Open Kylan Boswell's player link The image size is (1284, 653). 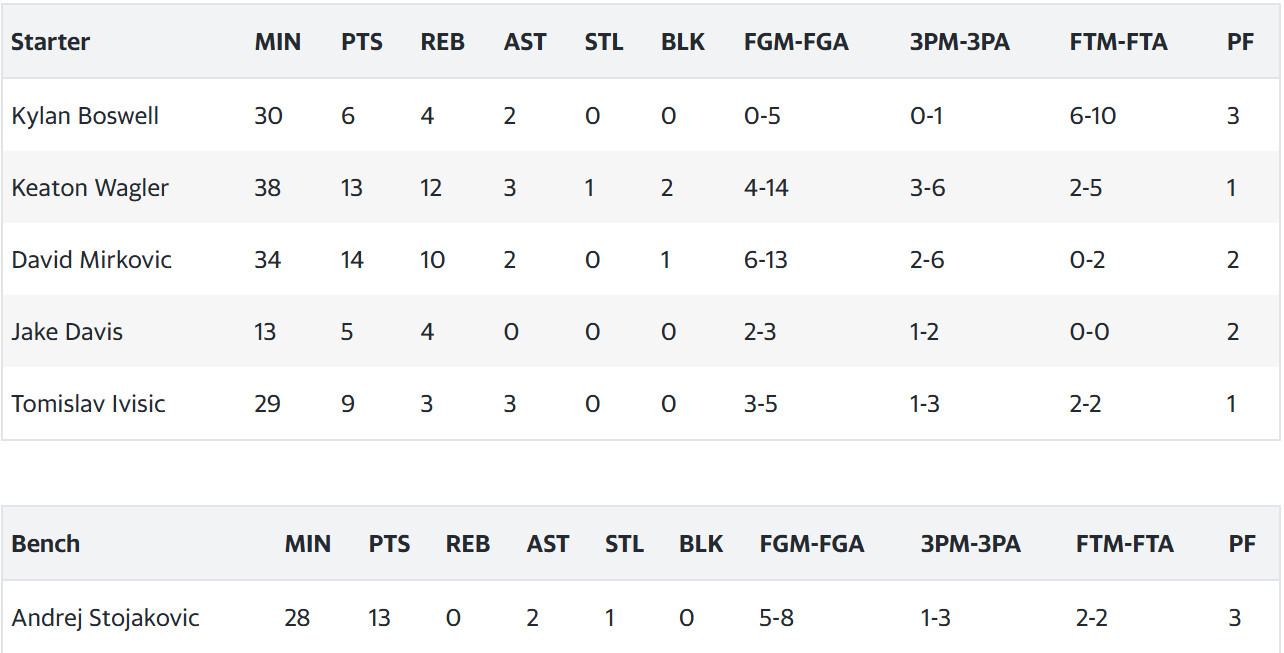[85, 116]
